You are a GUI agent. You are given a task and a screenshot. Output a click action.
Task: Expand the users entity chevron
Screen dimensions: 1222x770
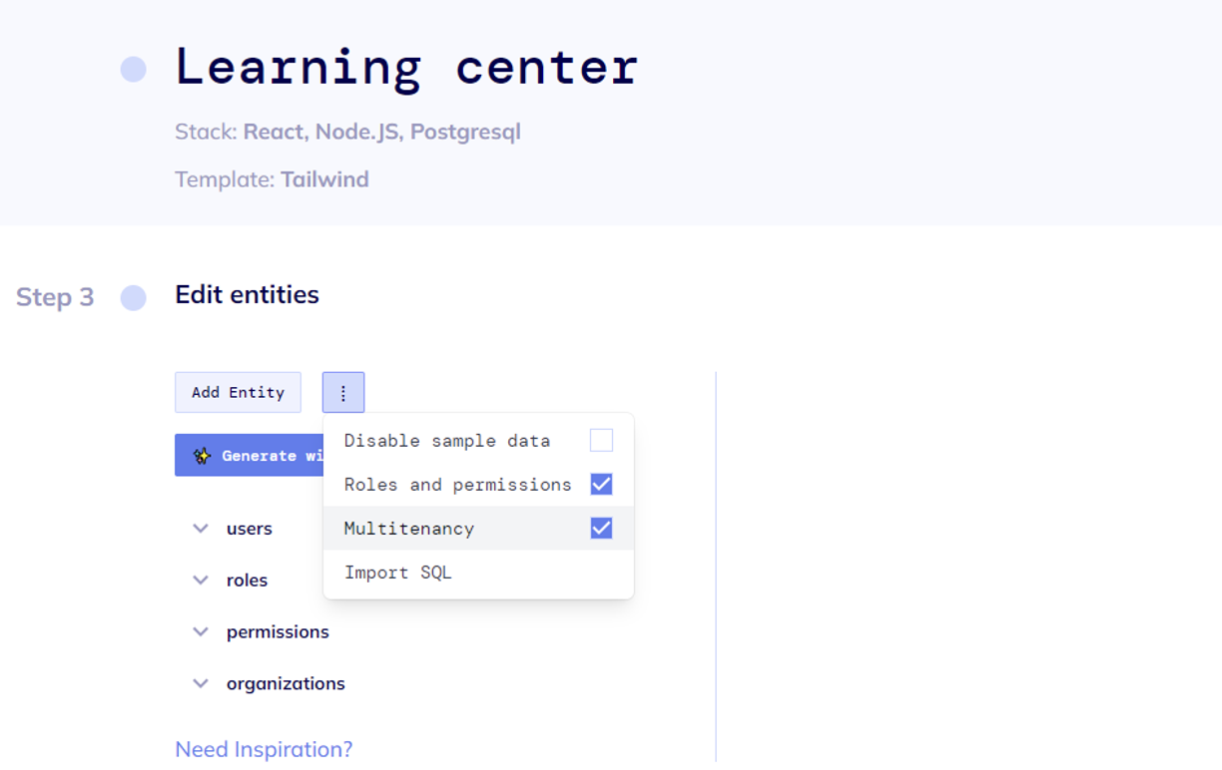coord(201,528)
